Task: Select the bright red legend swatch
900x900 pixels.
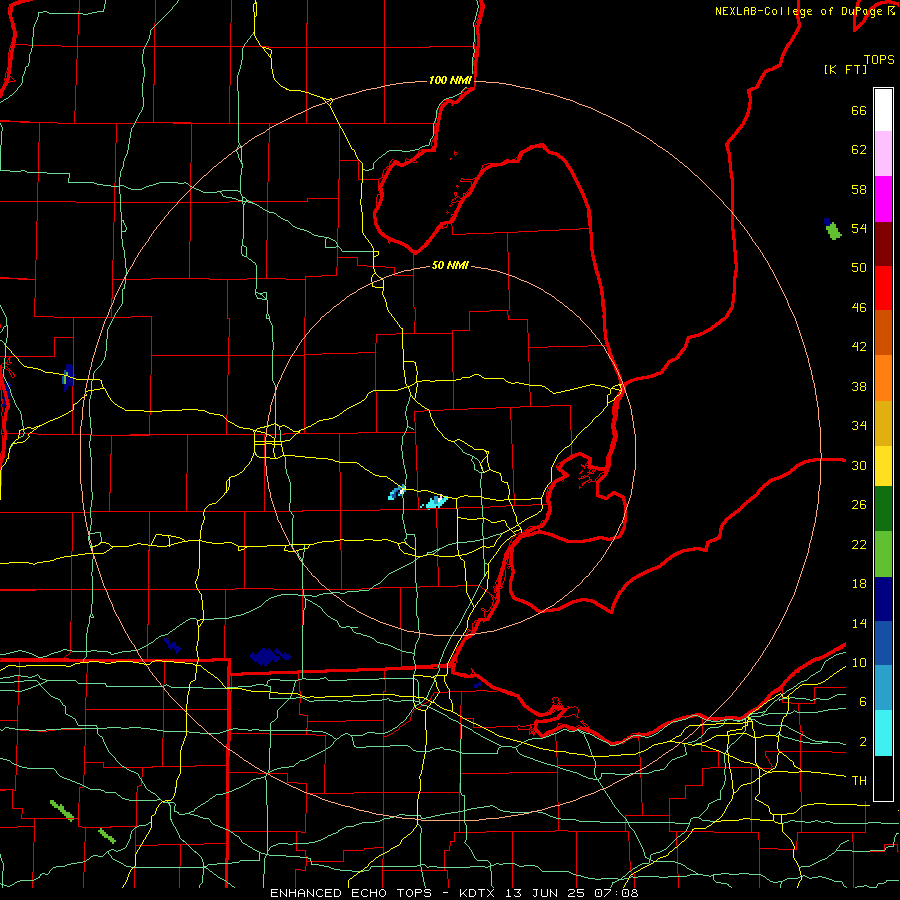Action: pos(883,288)
